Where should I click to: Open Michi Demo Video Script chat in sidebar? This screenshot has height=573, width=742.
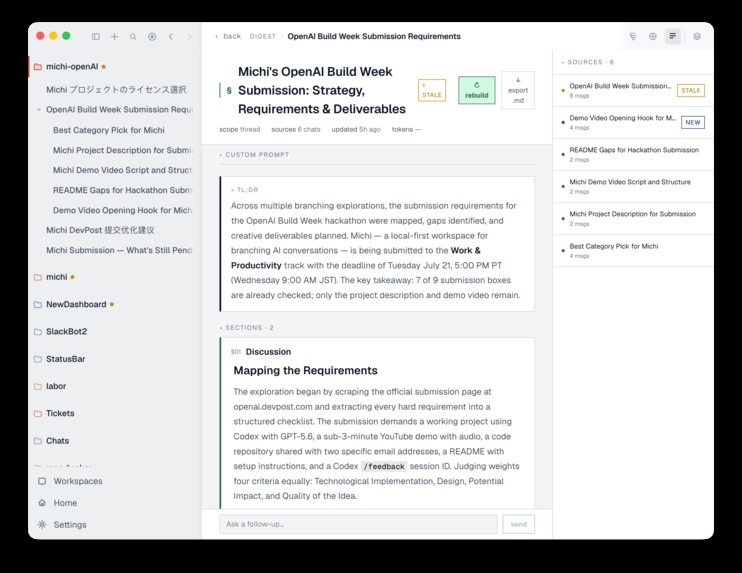(123, 170)
